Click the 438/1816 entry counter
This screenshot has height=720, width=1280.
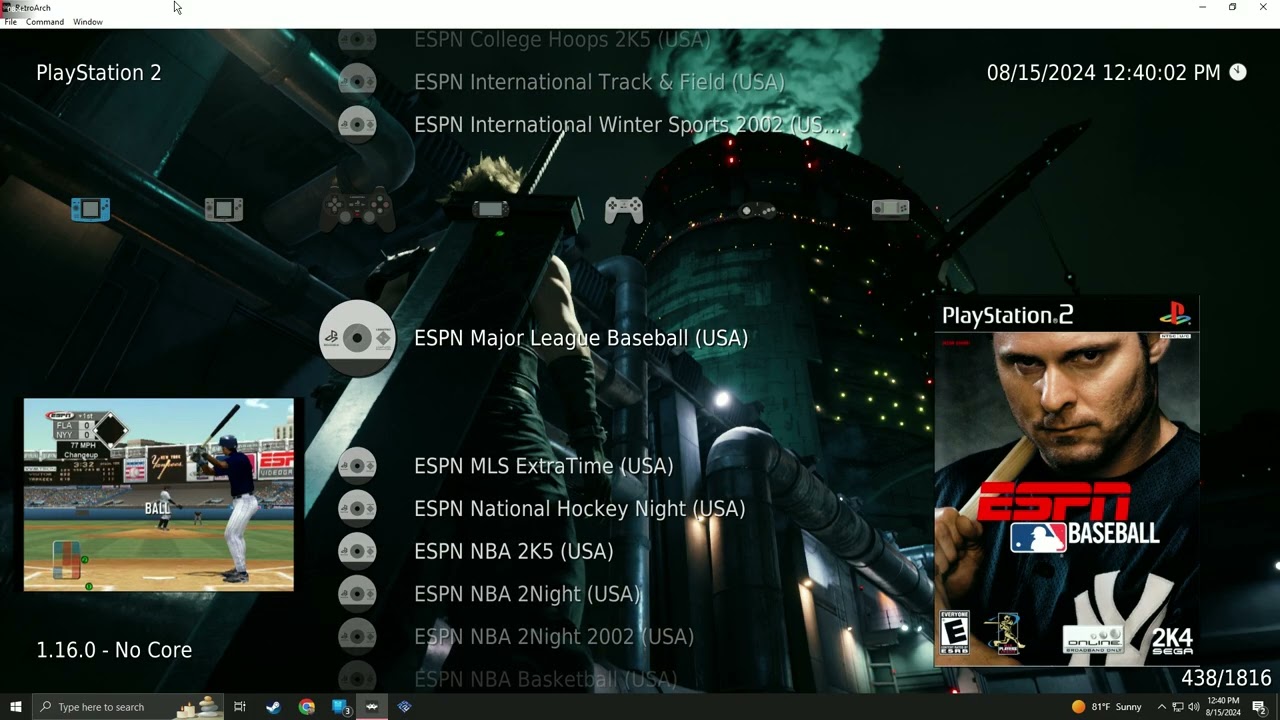(x=1226, y=678)
